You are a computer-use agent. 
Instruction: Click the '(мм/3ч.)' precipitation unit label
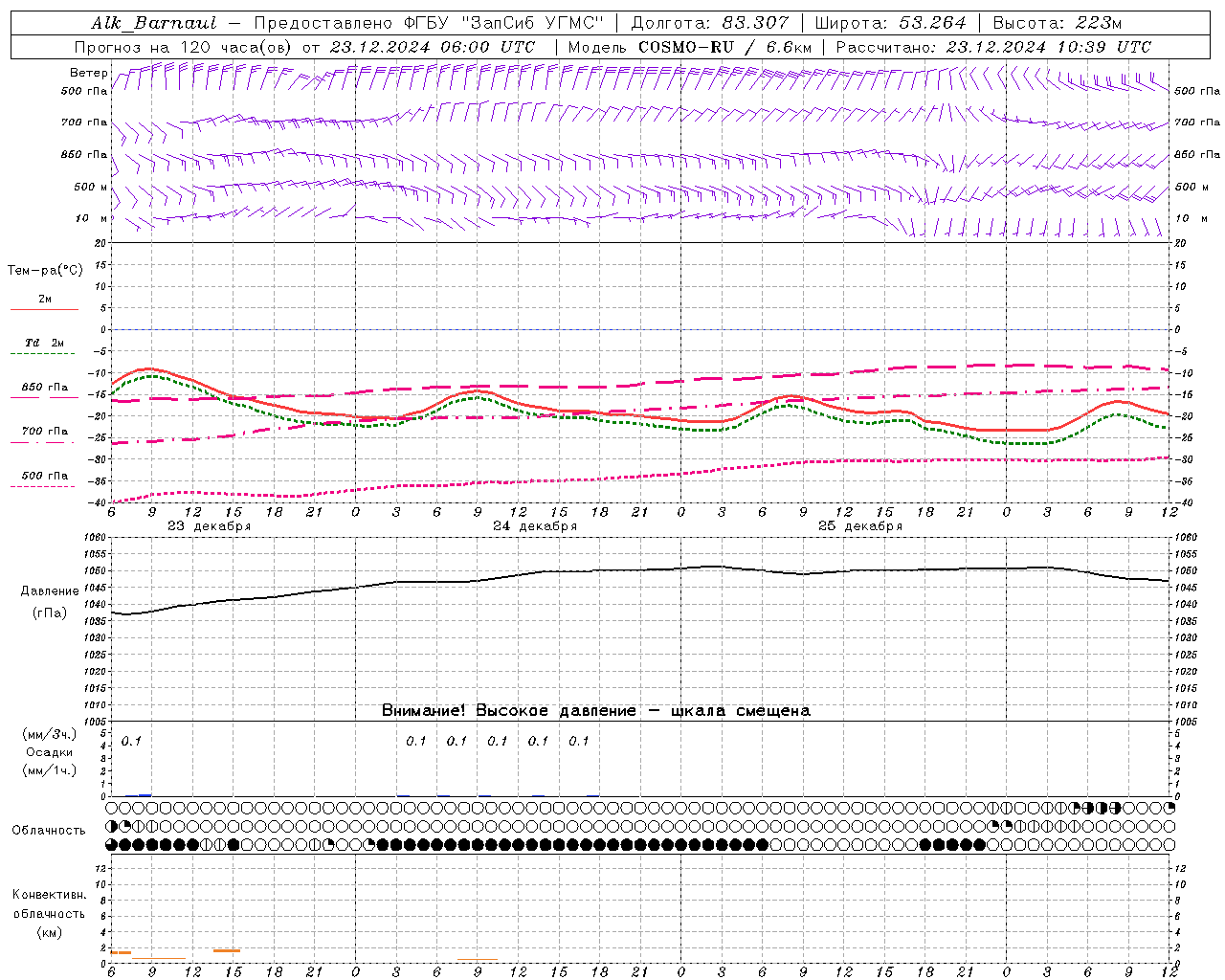tap(50, 734)
